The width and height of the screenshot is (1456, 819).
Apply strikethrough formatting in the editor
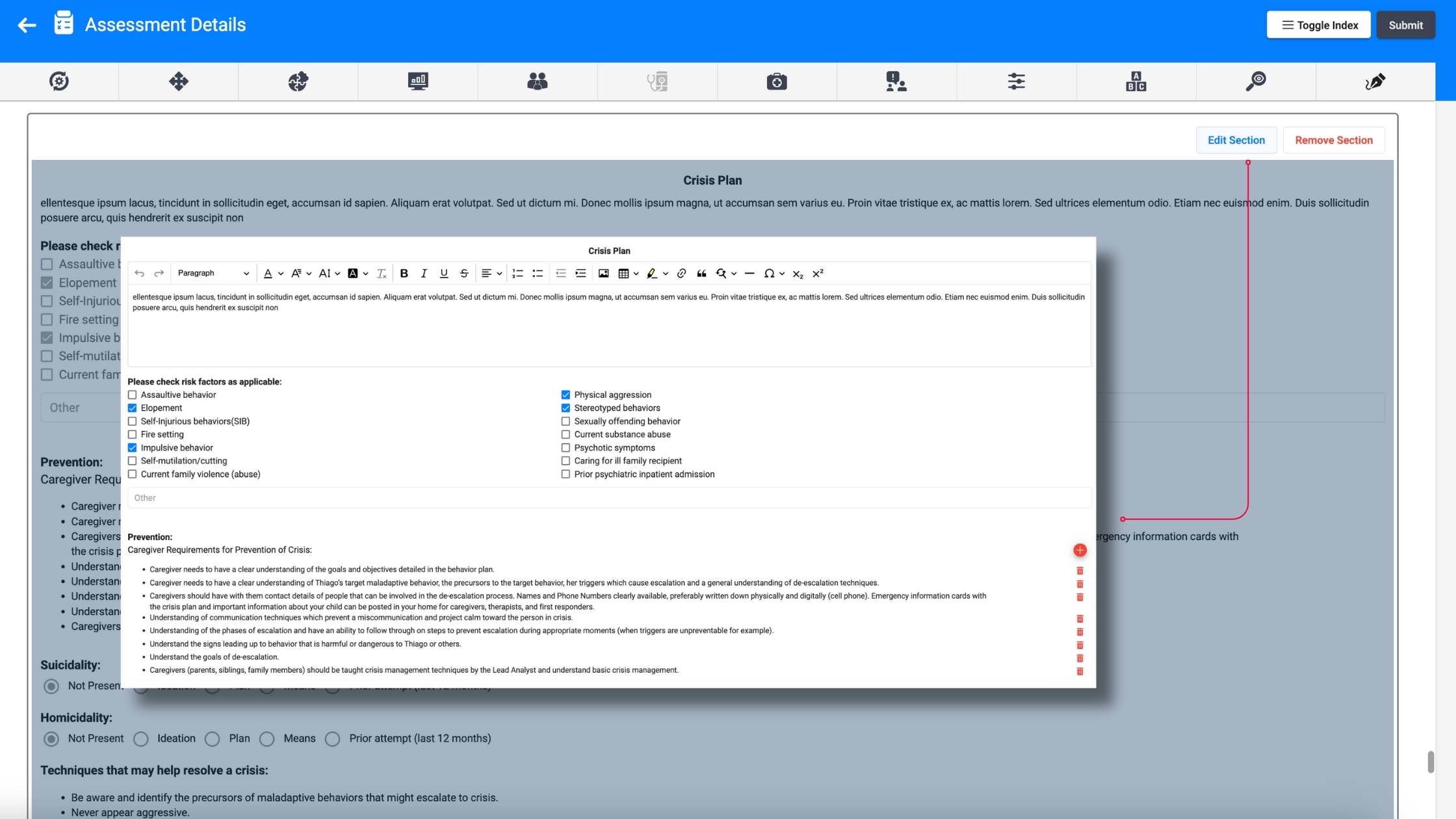point(464,273)
